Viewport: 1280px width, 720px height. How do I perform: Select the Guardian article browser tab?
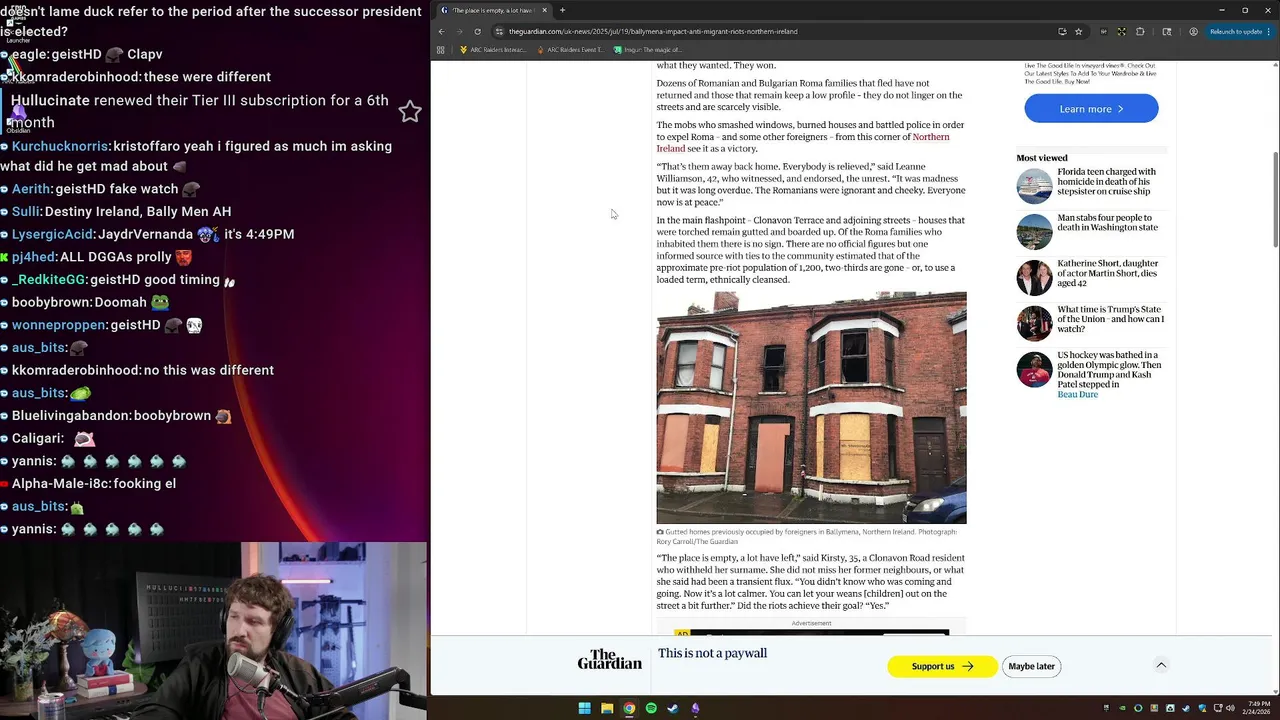pyautogui.click(x=492, y=10)
